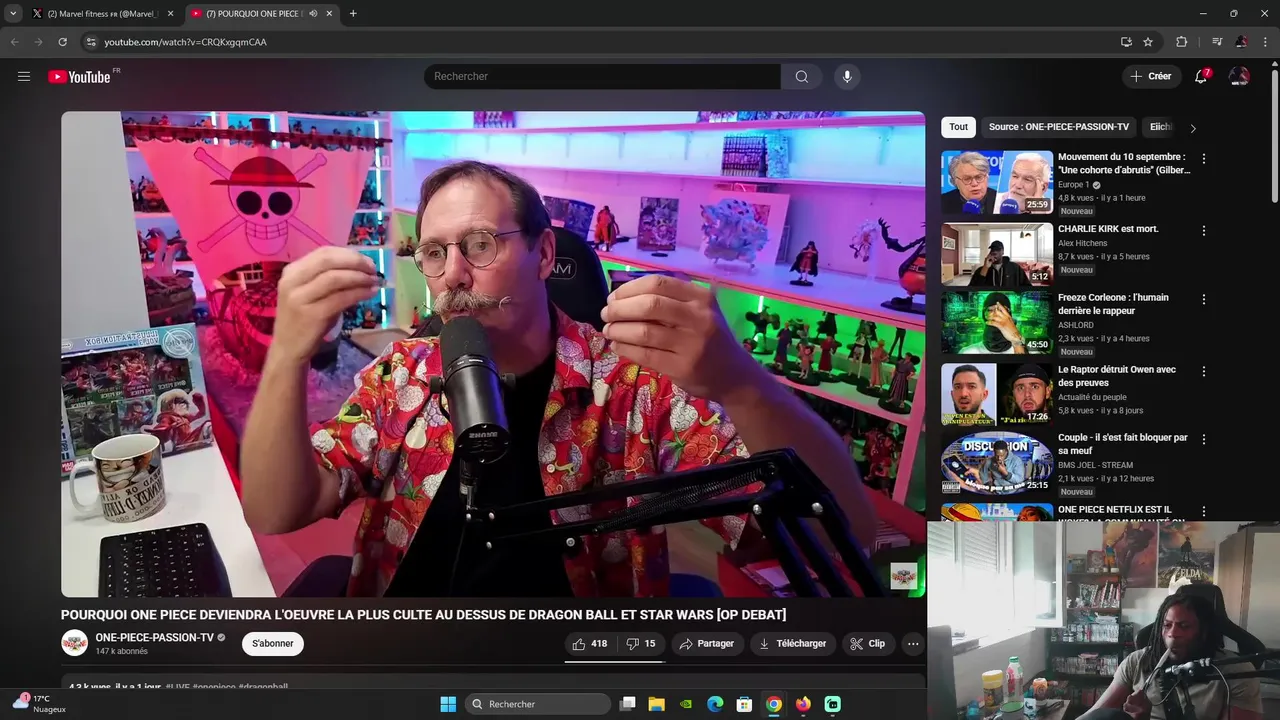Click the install/cast screen icon in the address bar
The image size is (1280, 720).
[1126, 42]
